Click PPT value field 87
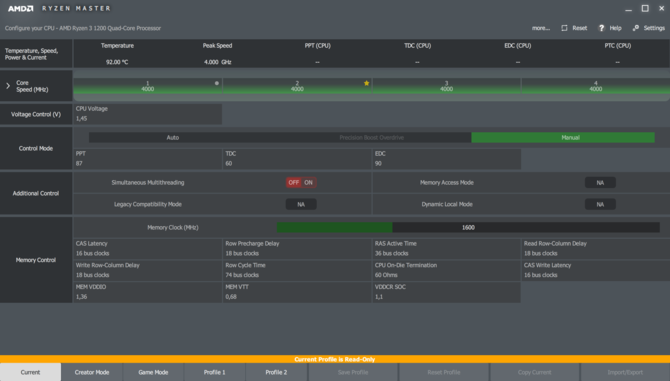The image size is (670, 381). pyautogui.click(x=147, y=158)
